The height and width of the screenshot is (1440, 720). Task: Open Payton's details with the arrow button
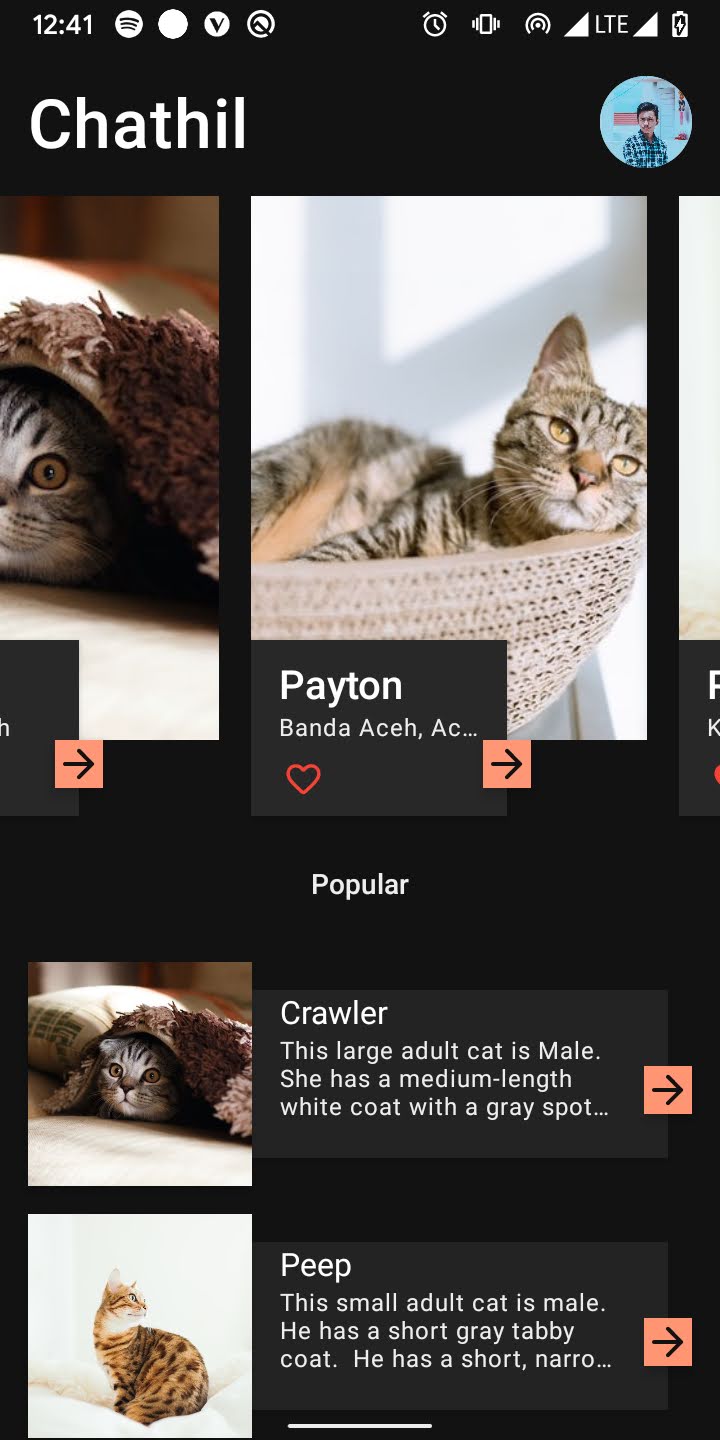[507, 764]
